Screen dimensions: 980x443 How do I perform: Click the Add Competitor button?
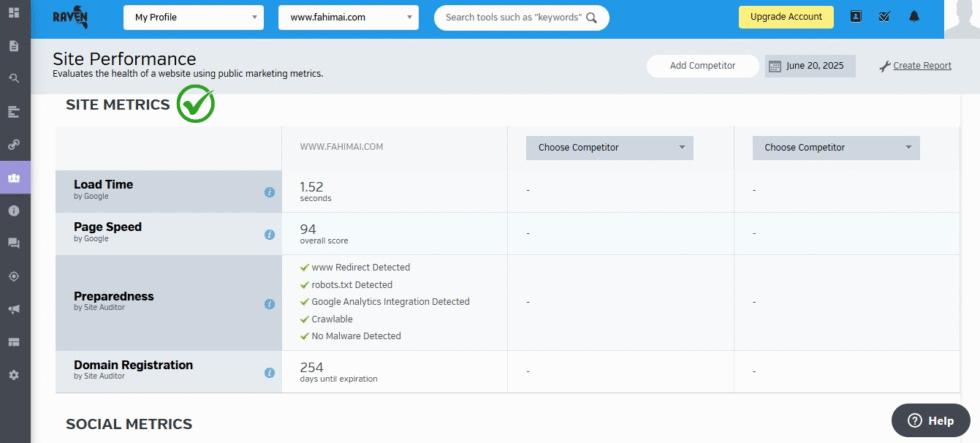click(x=702, y=66)
